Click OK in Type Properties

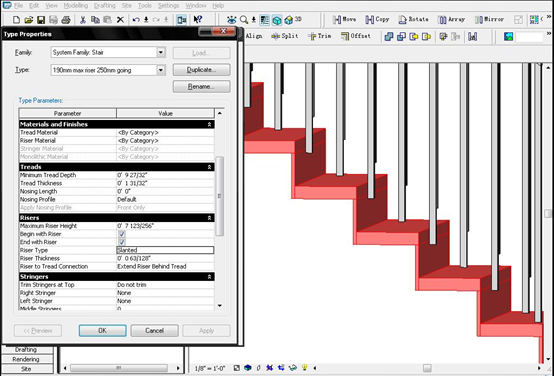[x=102, y=331]
